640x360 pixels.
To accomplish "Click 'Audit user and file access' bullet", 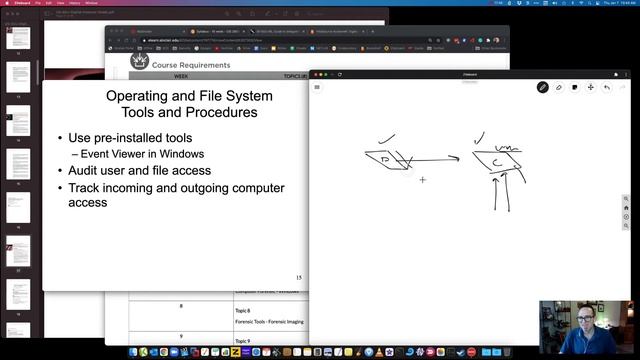I will [140, 171].
